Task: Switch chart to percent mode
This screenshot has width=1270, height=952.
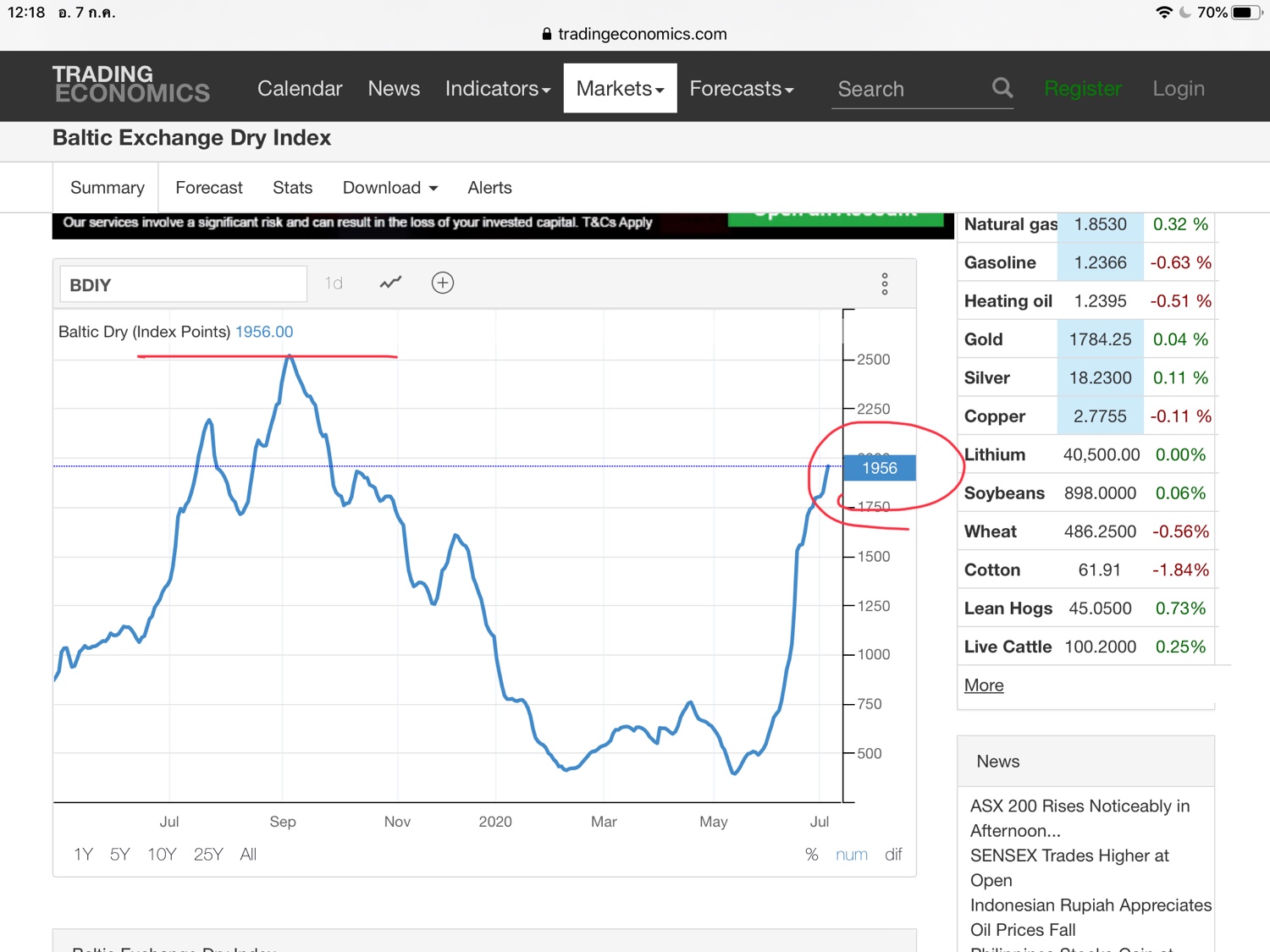Action: [811, 855]
